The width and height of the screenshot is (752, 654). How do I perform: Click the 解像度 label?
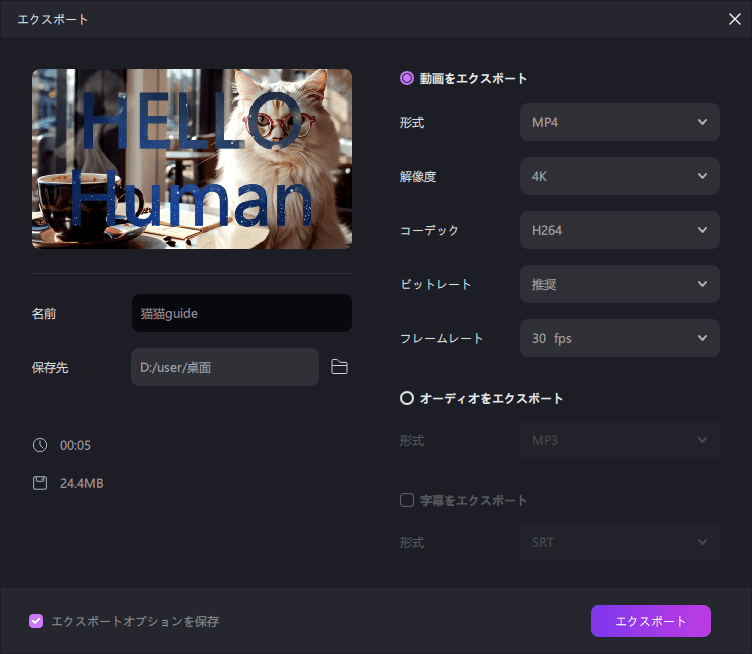(418, 176)
